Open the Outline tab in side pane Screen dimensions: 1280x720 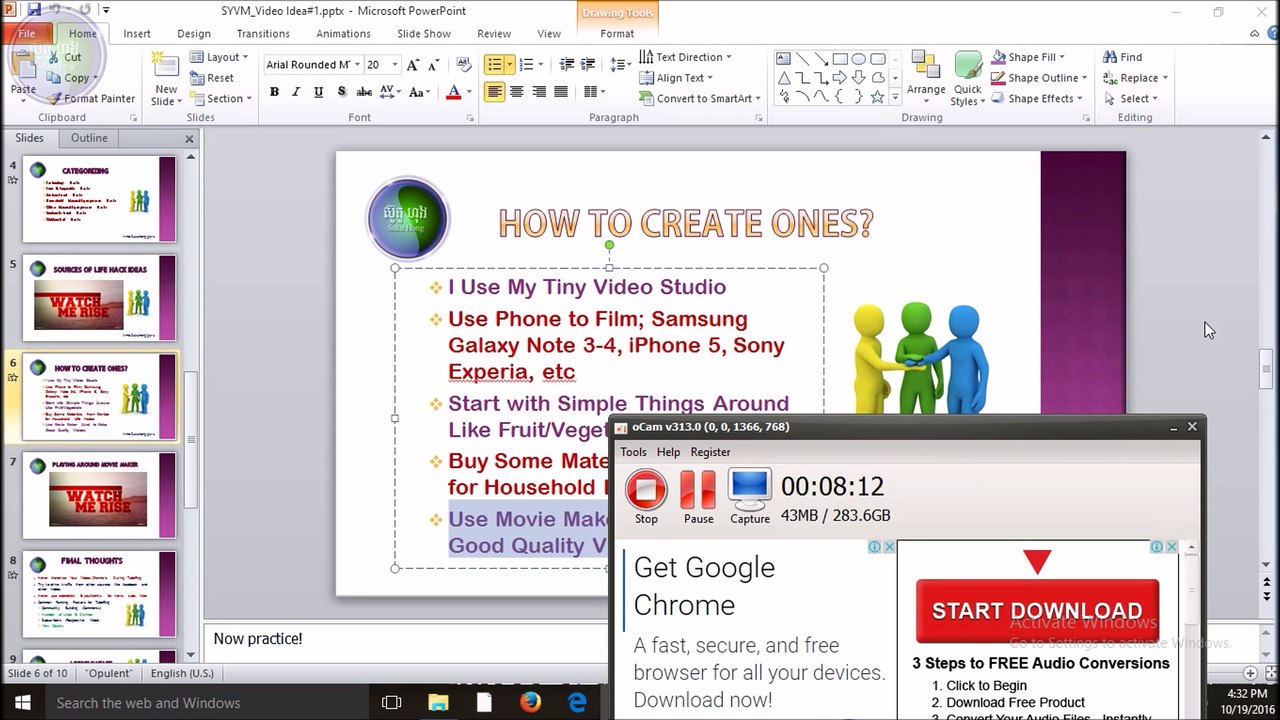(89, 138)
